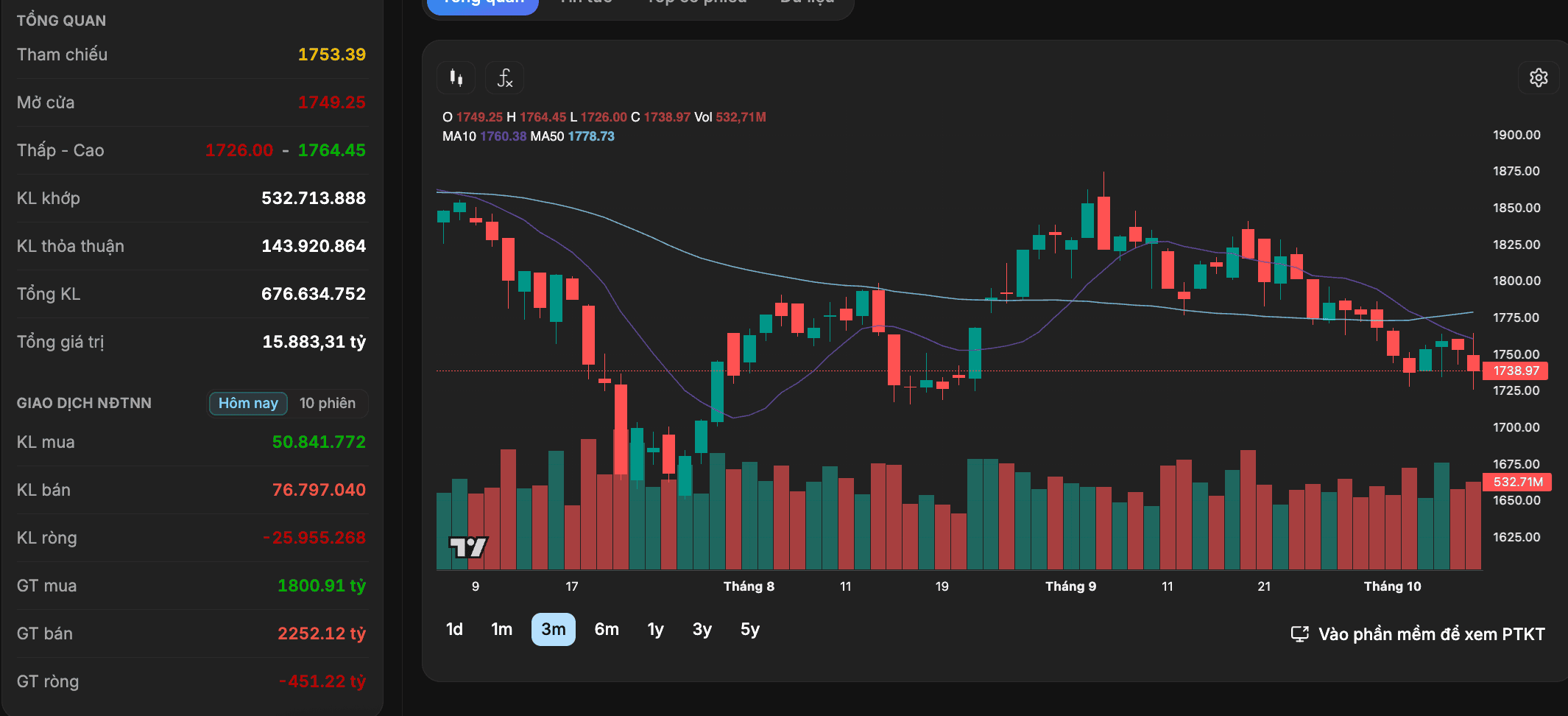Click the Tháng 8 date axis label
1568x716 pixels.
[x=749, y=586]
